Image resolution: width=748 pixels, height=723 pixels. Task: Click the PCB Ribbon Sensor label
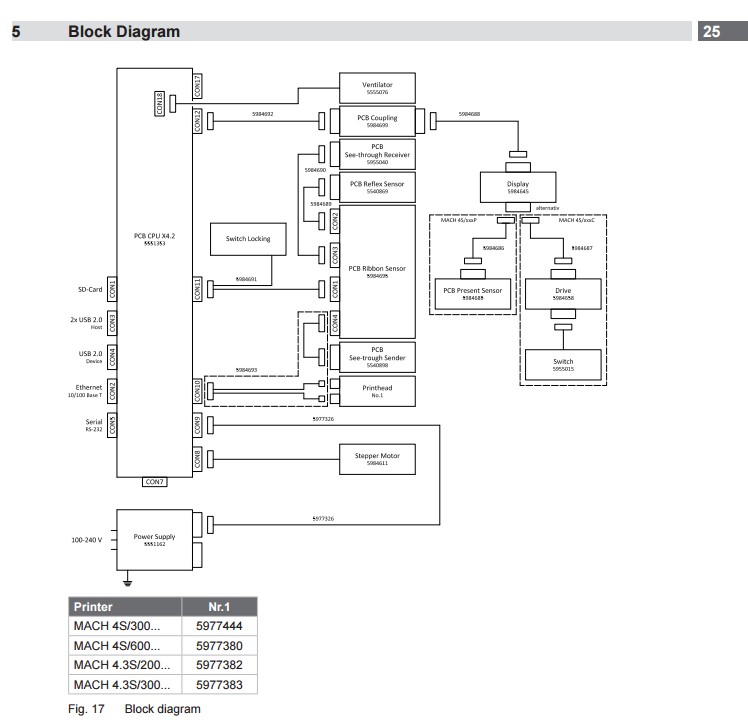(x=377, y=271)
